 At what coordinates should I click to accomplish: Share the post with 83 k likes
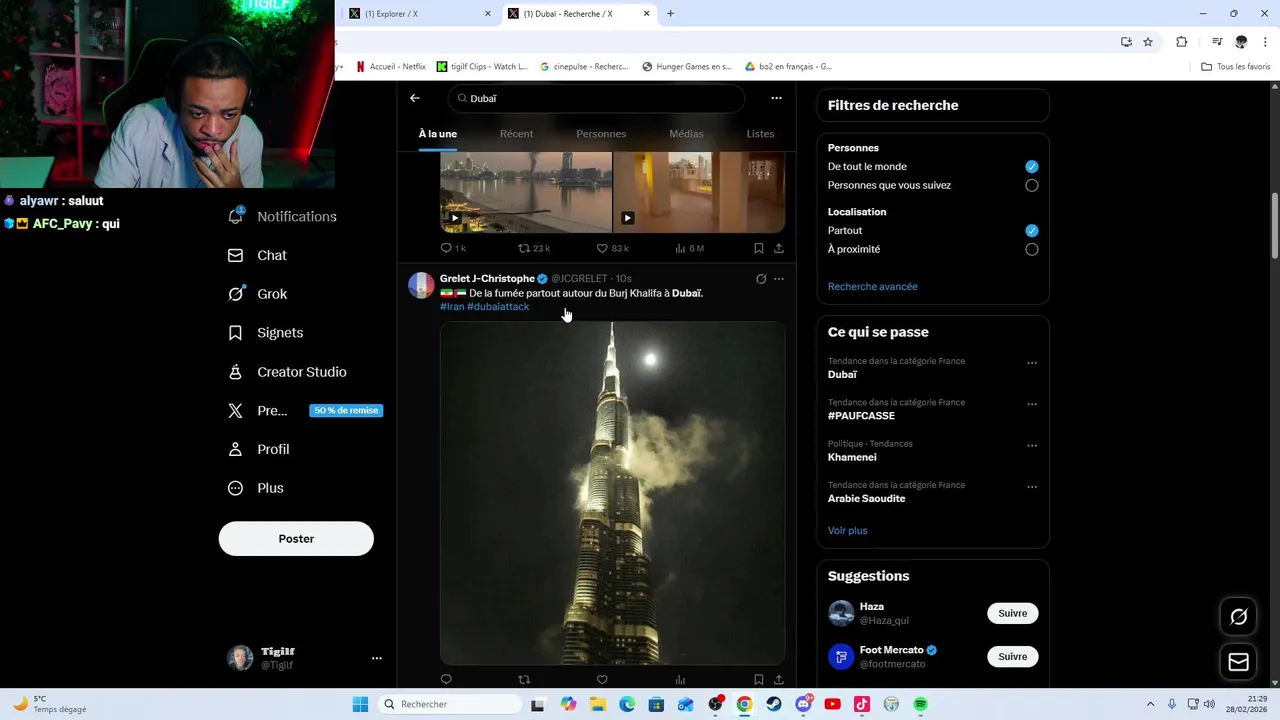[x=779, y=248]
